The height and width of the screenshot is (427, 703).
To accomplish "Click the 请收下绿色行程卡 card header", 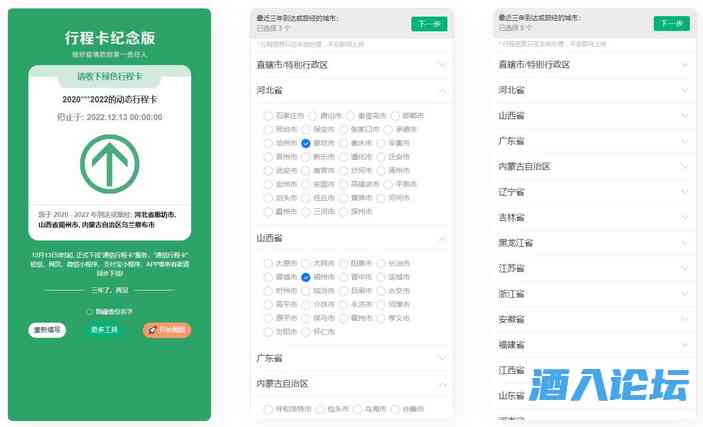I will click(x=109, y=76).
